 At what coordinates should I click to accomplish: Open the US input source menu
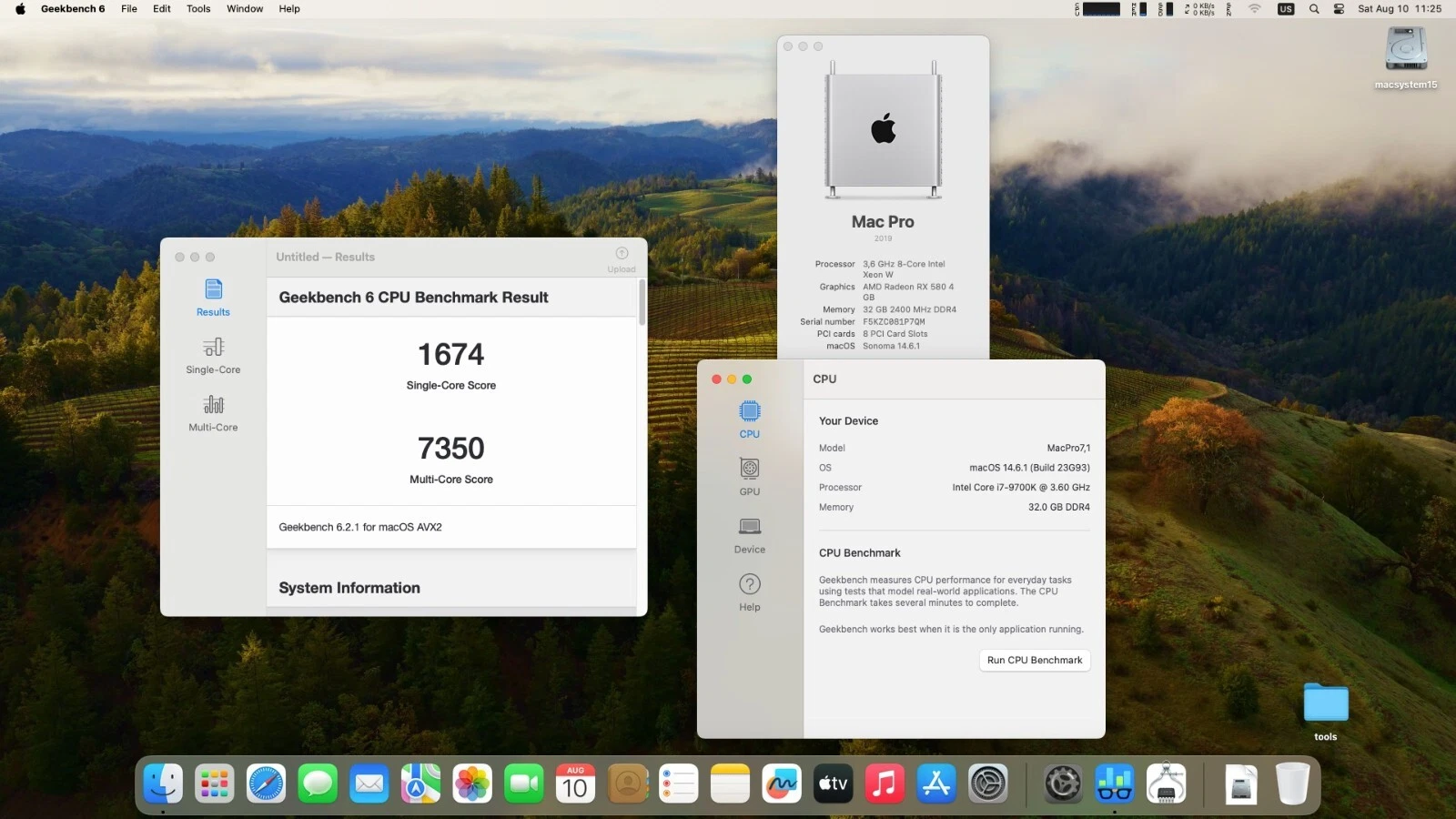(x=1286, y=9)
